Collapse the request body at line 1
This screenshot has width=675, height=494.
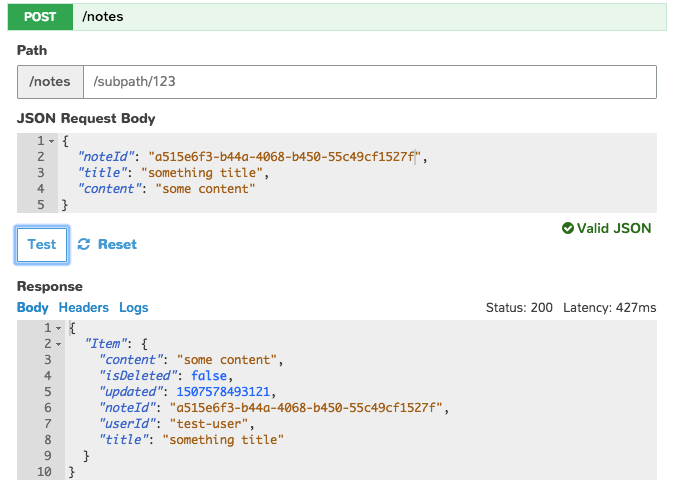[52, 141]
